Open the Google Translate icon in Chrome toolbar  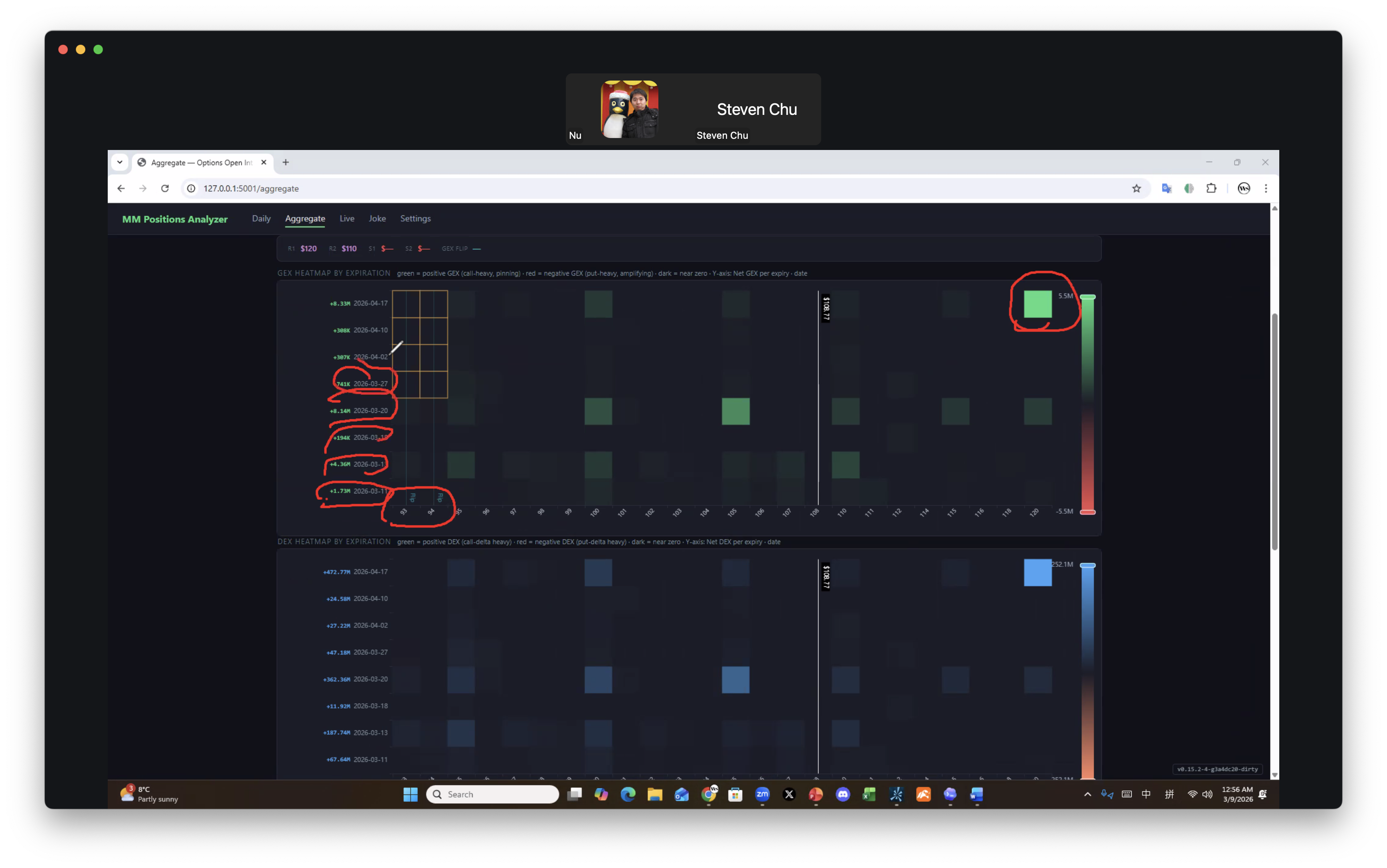tap(1166, 188)
